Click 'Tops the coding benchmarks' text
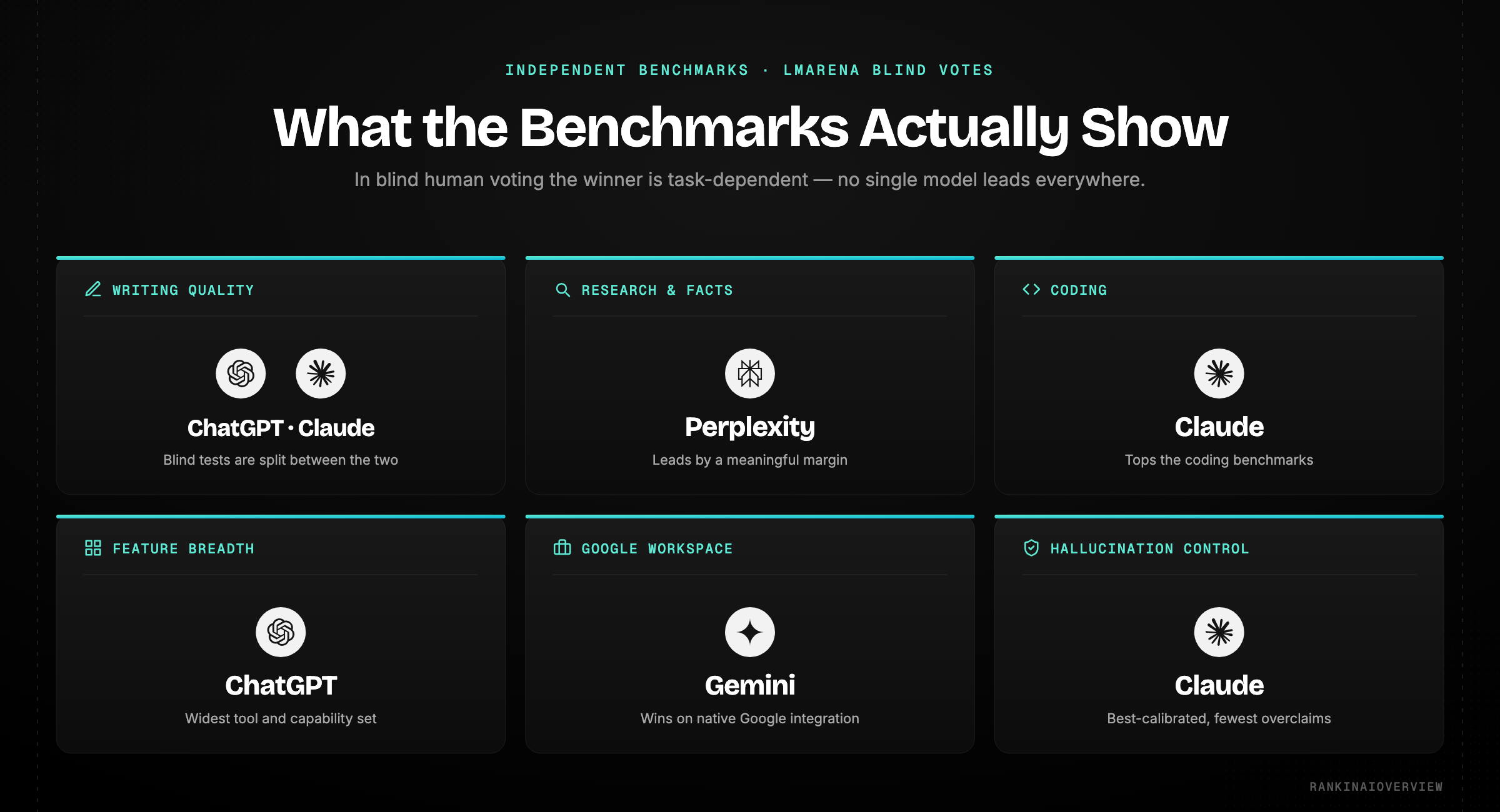The width and height of the screenshot is (1500, 812). 1219,460
